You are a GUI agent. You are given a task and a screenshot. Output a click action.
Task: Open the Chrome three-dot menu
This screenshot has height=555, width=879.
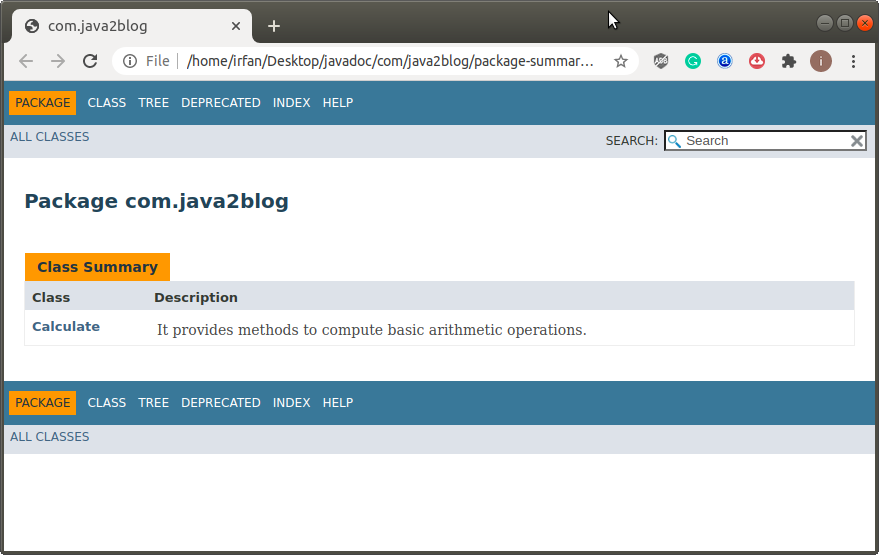853,61
